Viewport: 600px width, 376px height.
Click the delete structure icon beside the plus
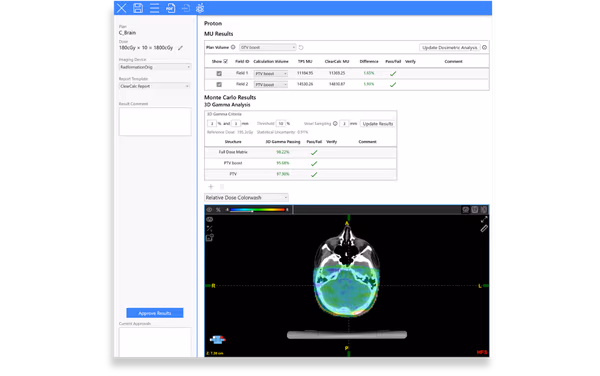(x=222, y=187)
